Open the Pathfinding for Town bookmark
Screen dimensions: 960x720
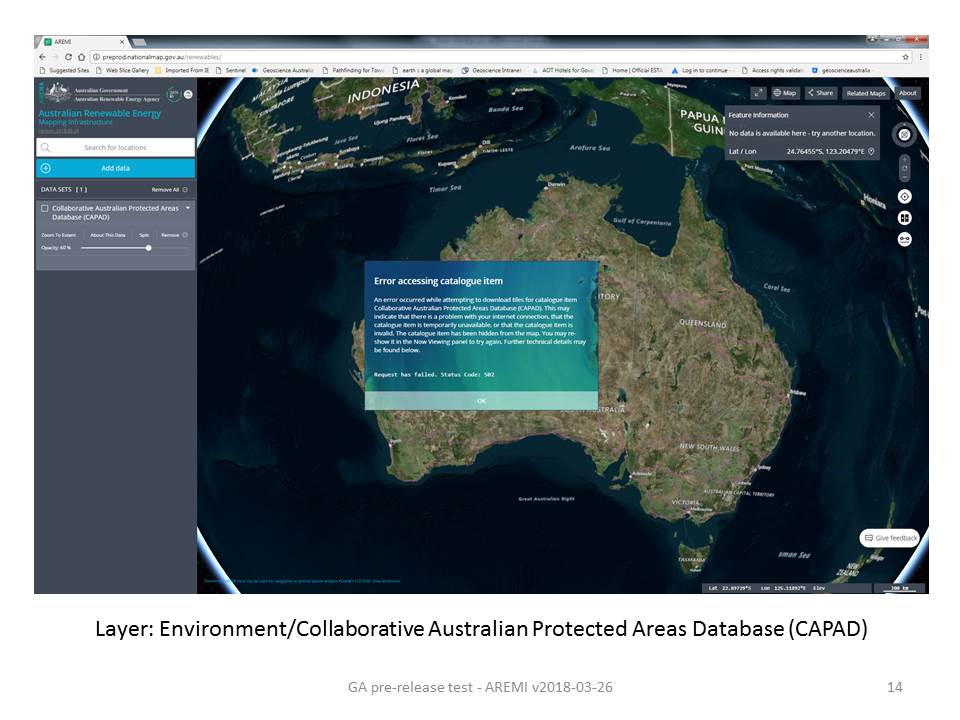[x=353, y=70]
